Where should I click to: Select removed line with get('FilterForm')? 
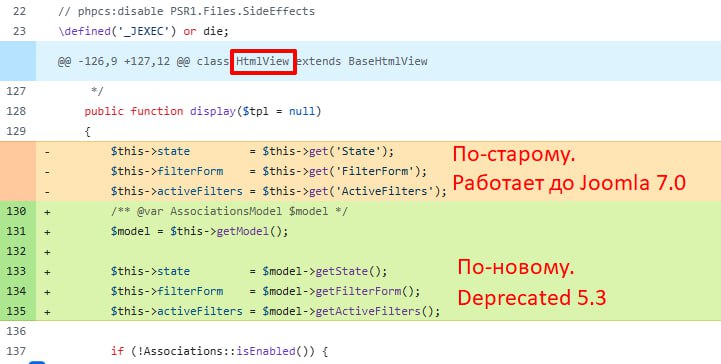(269, 171)
